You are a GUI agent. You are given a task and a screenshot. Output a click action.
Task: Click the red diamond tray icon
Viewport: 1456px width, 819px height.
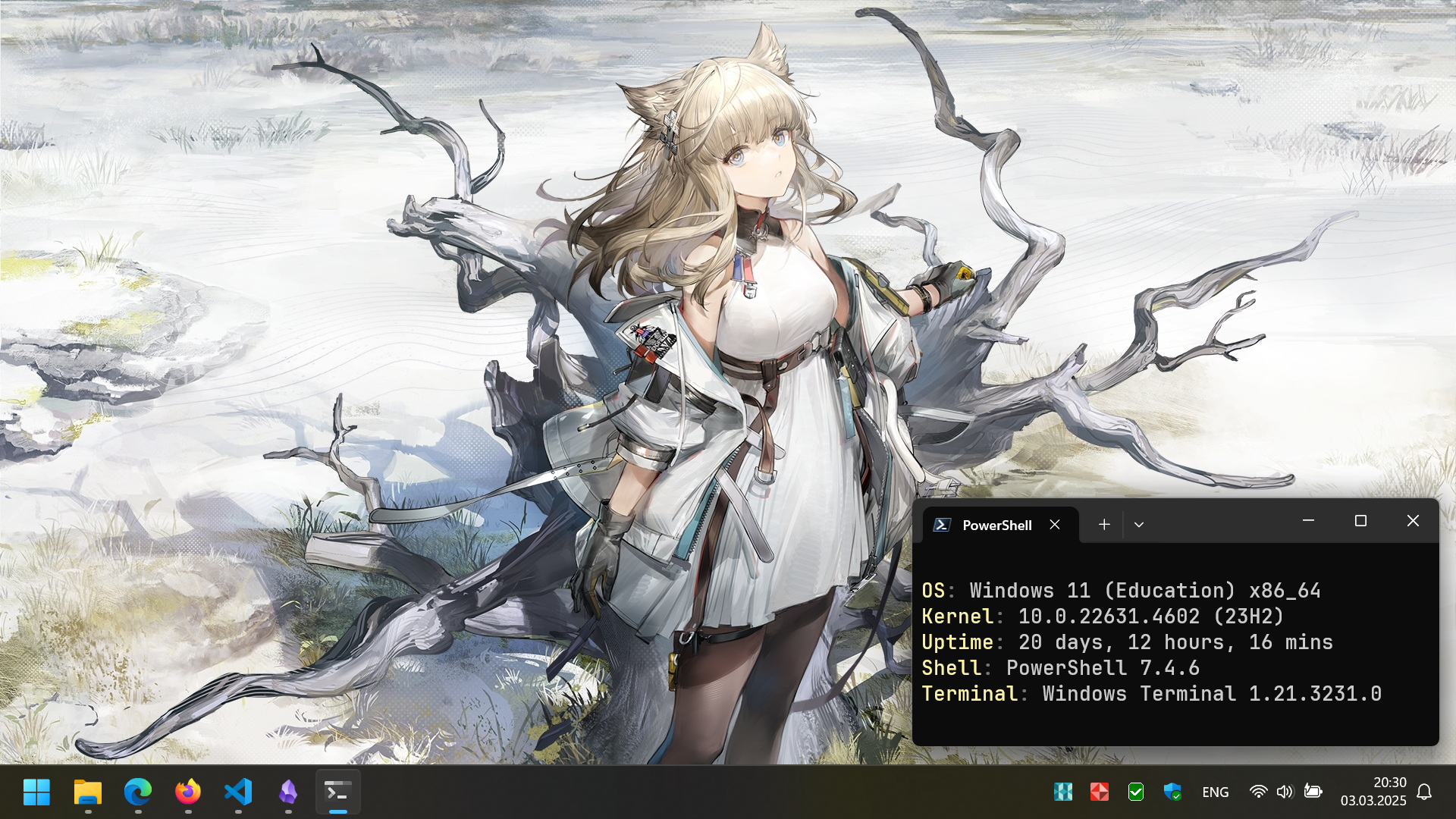[x=1100, y=792]
